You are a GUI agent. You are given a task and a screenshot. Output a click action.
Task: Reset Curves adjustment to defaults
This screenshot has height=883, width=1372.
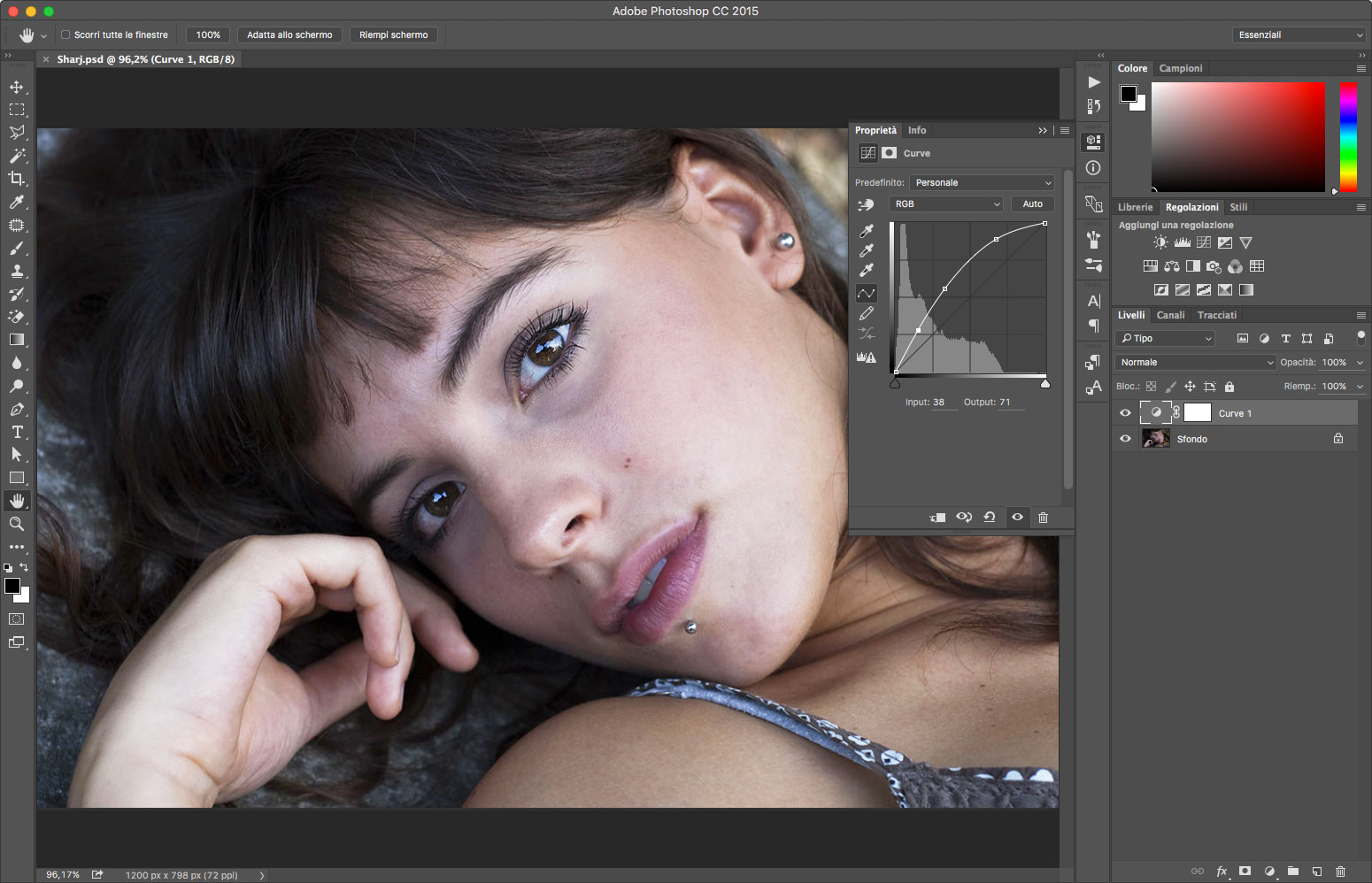[990, 518]
